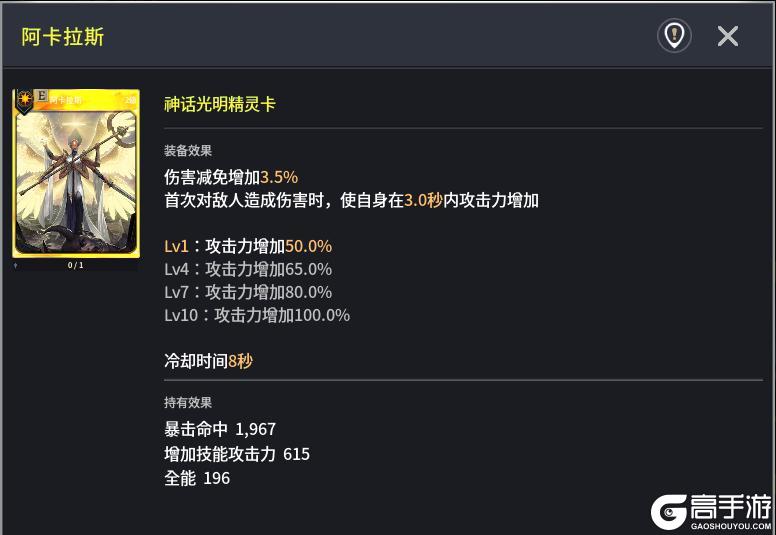Select the 神话光明精灵卡 heading
776x535 pixels.
coord(220,104)
